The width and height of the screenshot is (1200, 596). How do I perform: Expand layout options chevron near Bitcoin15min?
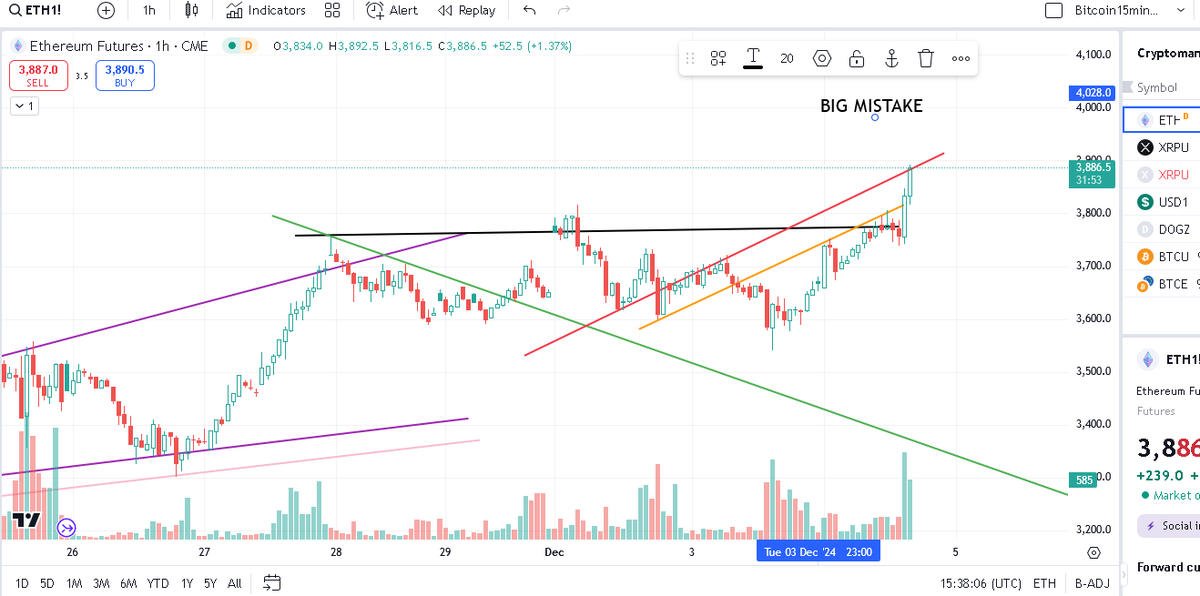coord(1181,10)
